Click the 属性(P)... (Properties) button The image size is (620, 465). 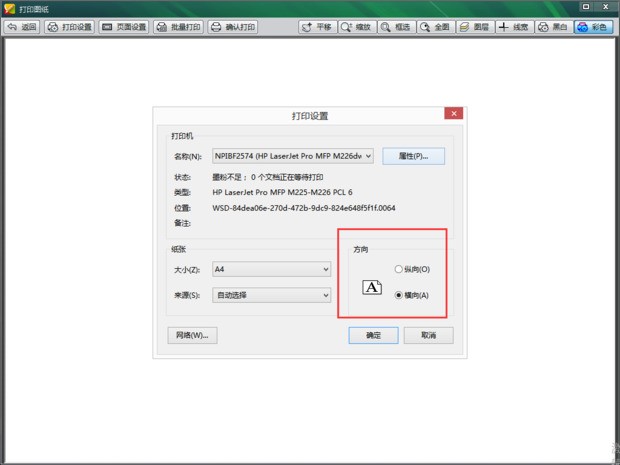pos(413,156)
